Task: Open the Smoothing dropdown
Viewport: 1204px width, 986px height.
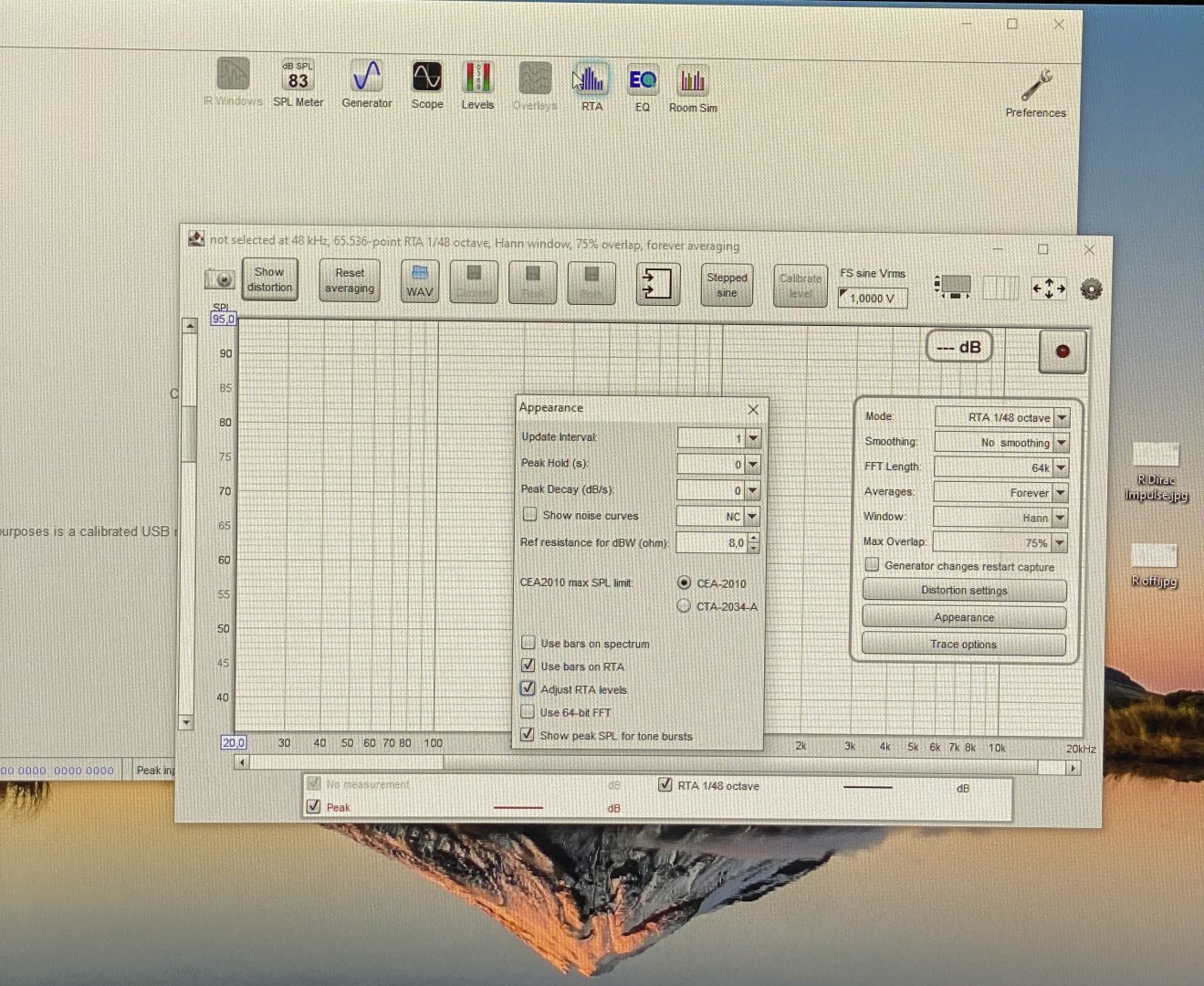Action: point(1061,443)
